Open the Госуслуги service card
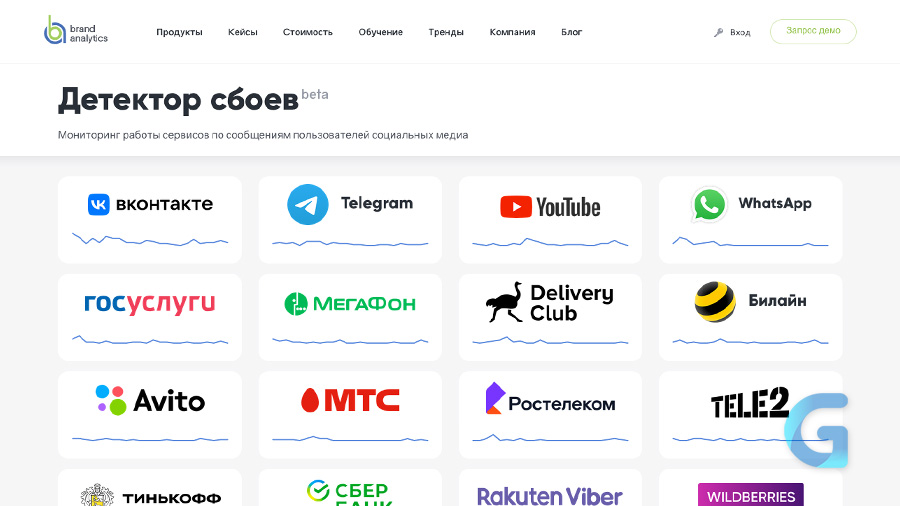This screenshot has width=900, height=506. pyautogui.click(x=150, y=317)
